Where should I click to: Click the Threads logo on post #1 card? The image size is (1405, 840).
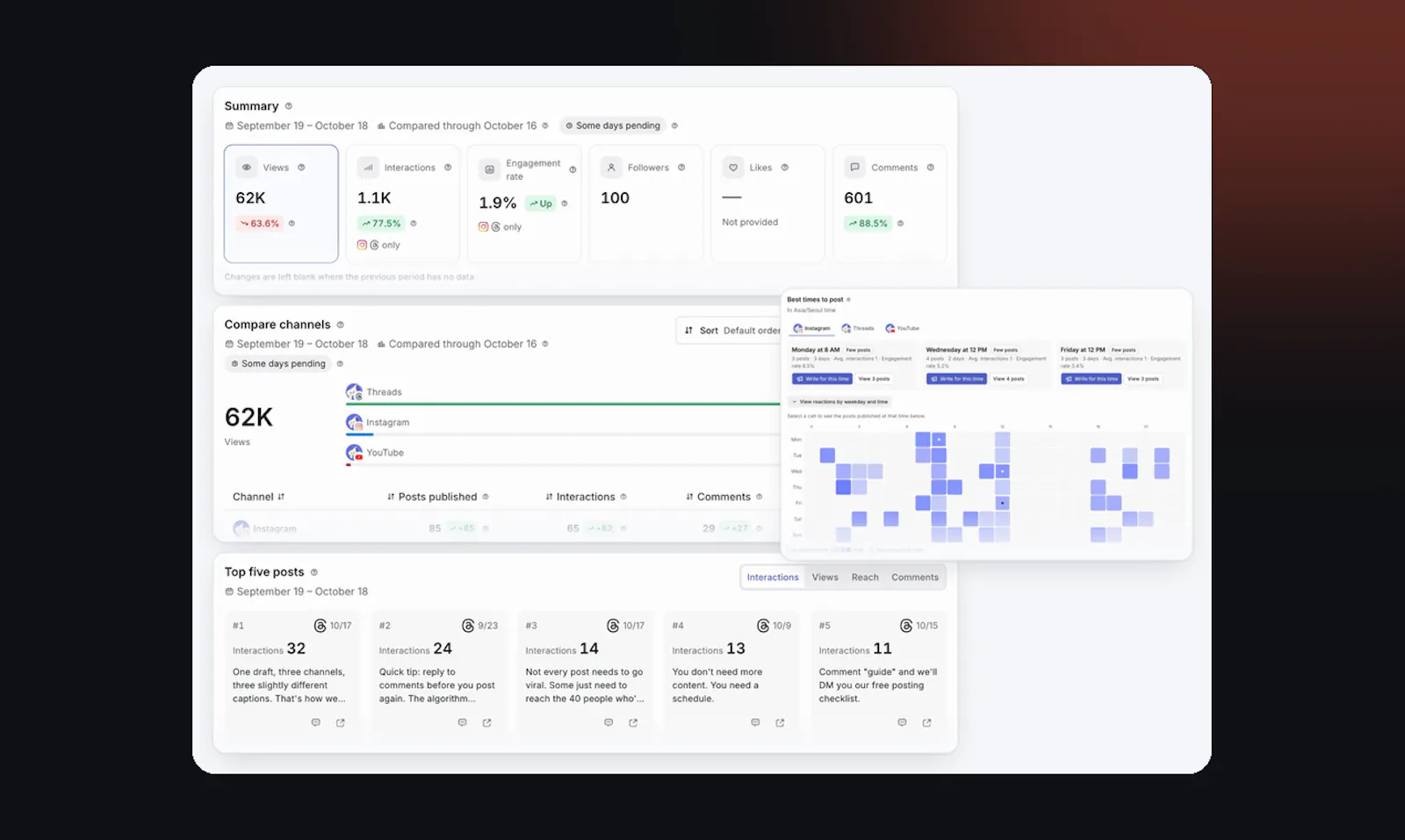(321, 626)
